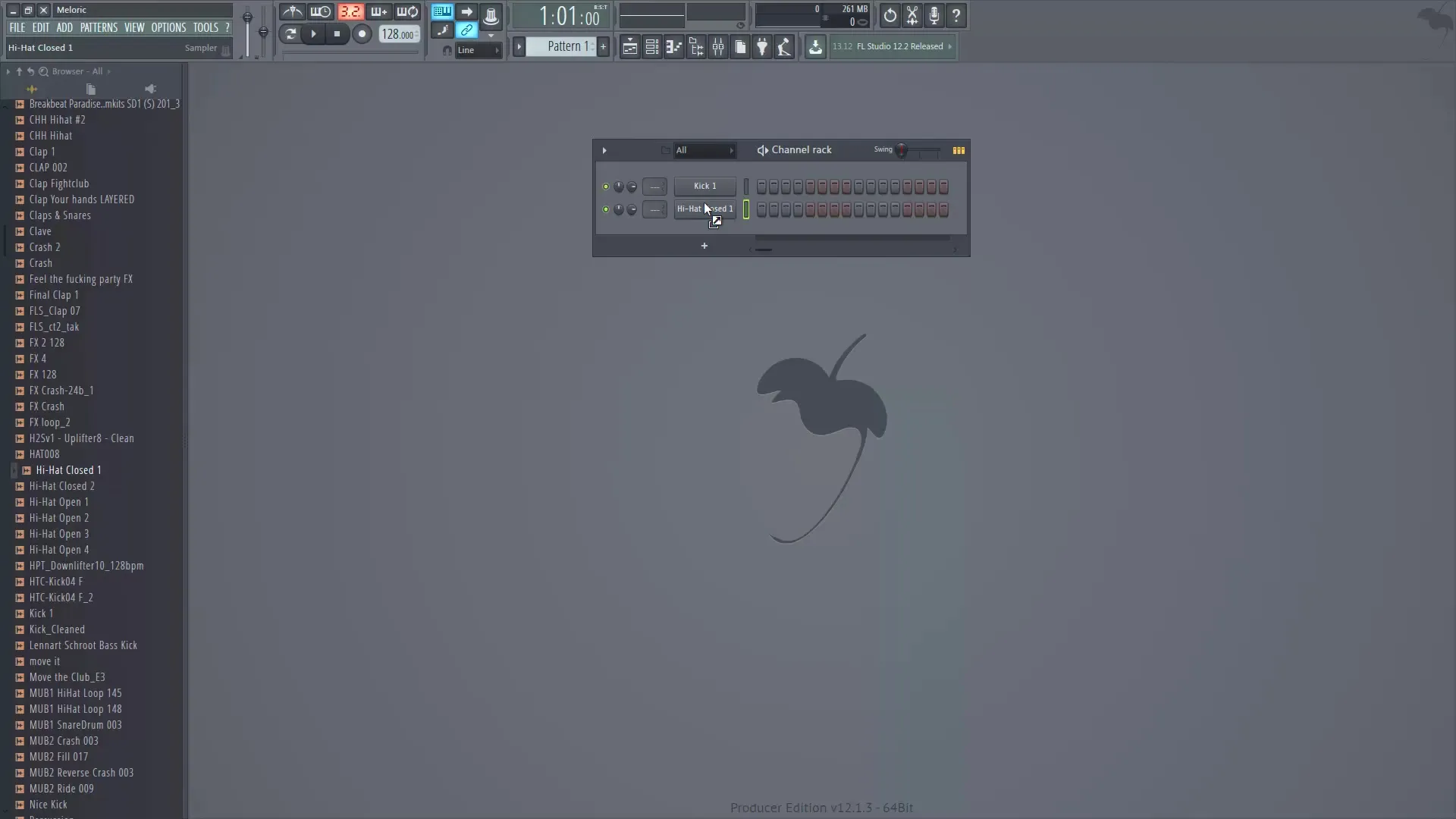Open the EDIT menu
The image size is (1456, 819).
click(41, 27)
